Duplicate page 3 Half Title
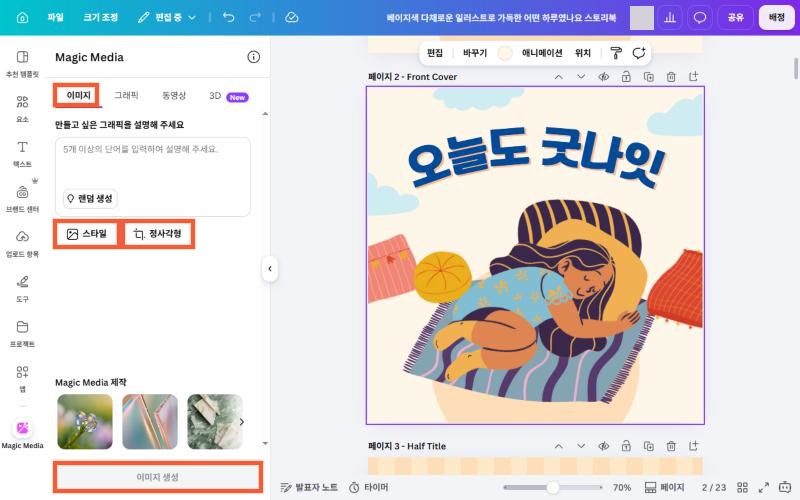This screenshot has width=800, height=500. 648,446
